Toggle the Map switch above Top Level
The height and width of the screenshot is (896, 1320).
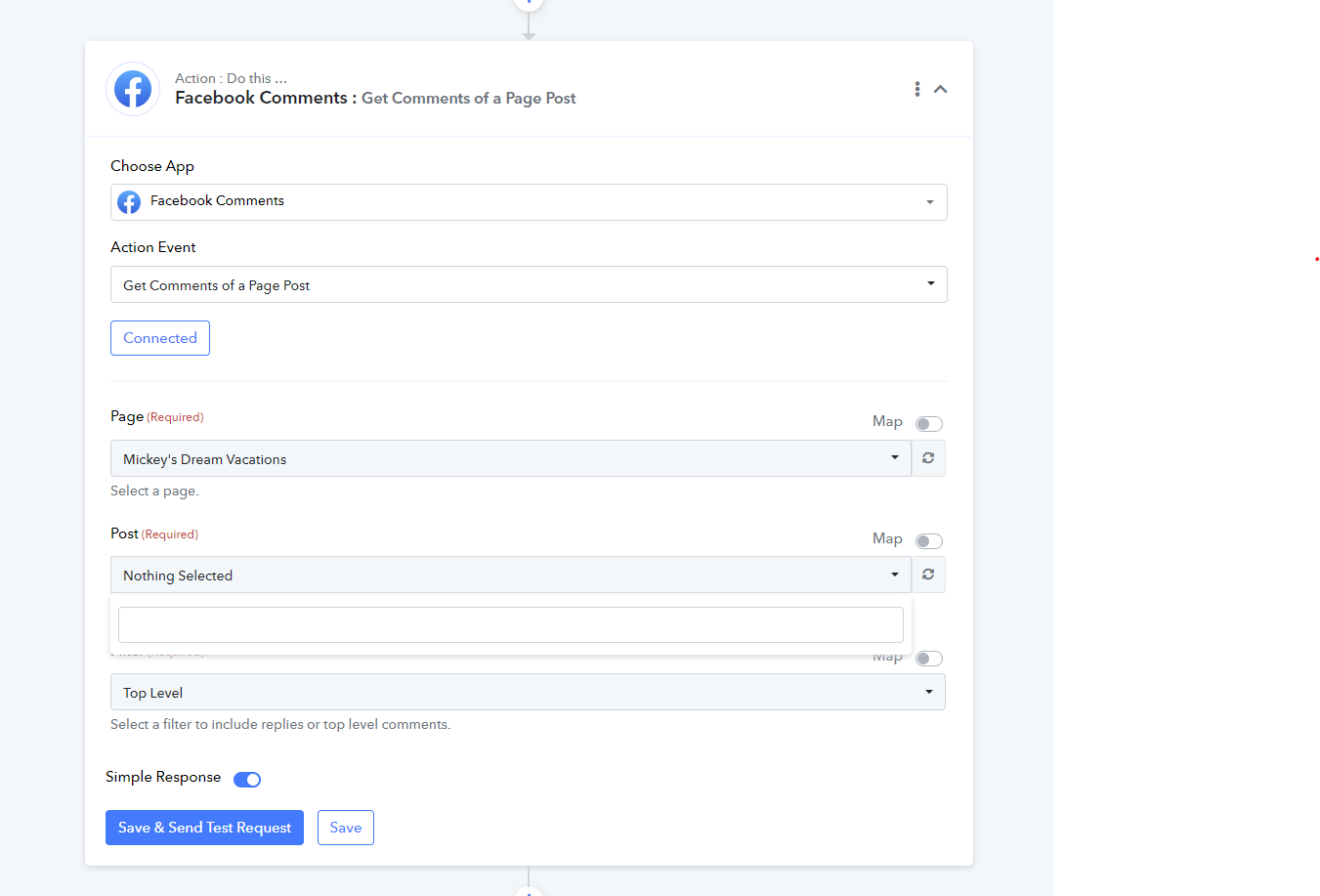tap(929, 659)
